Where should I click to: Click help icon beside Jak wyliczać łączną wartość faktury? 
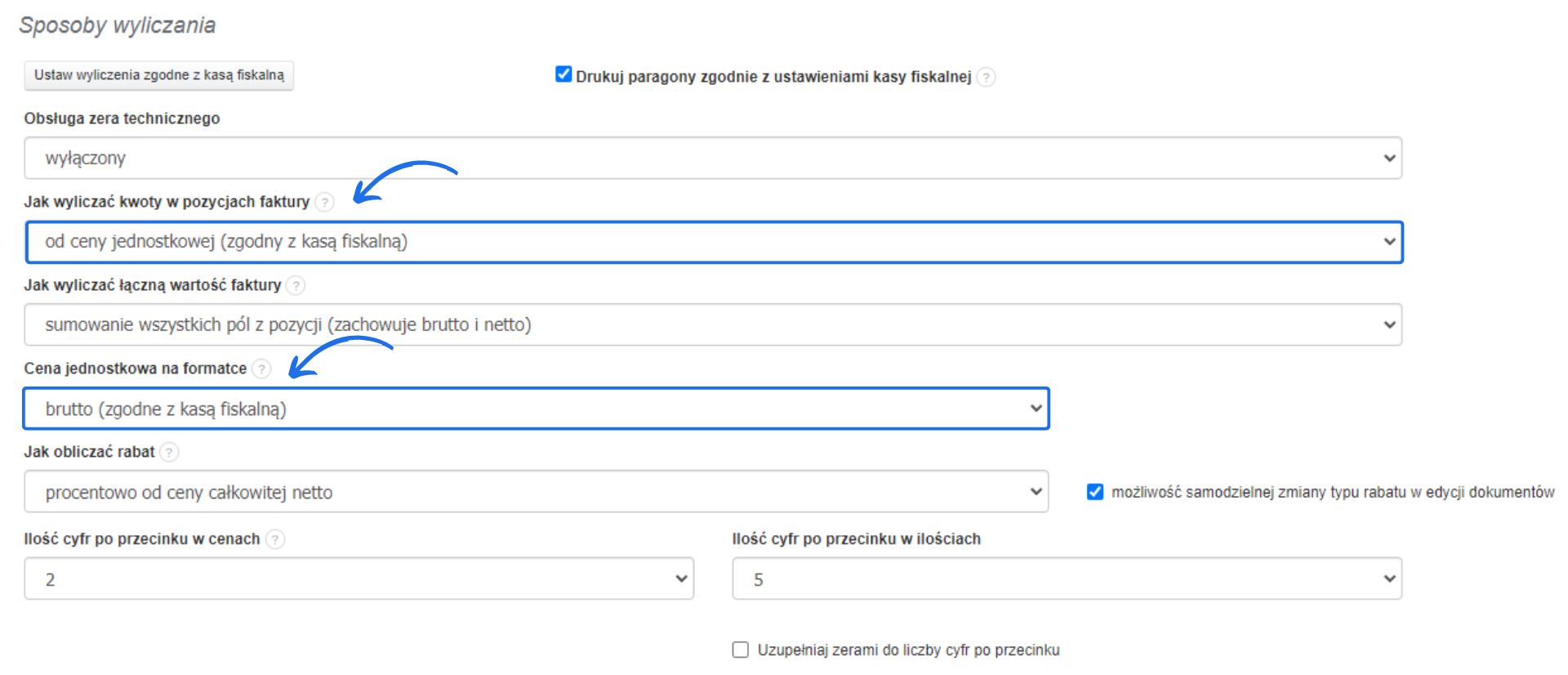(x=296, y=286)
